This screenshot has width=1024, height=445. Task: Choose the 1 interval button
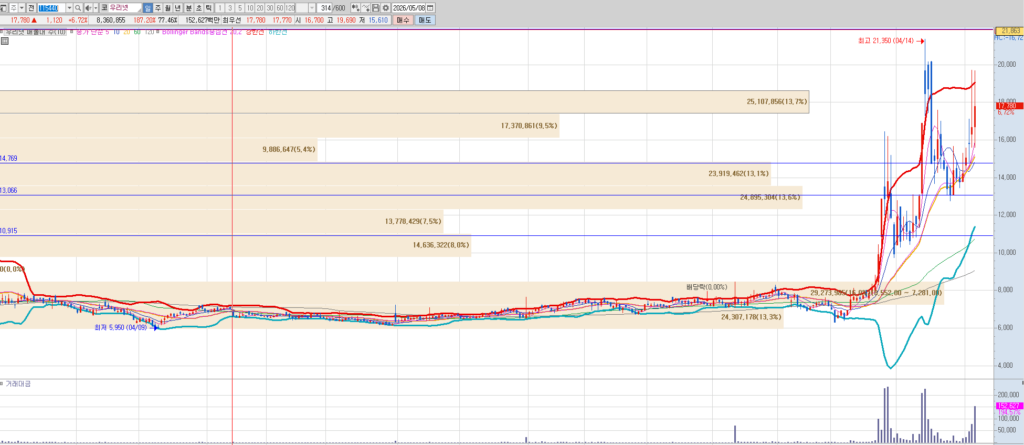(x=220, y=8)
